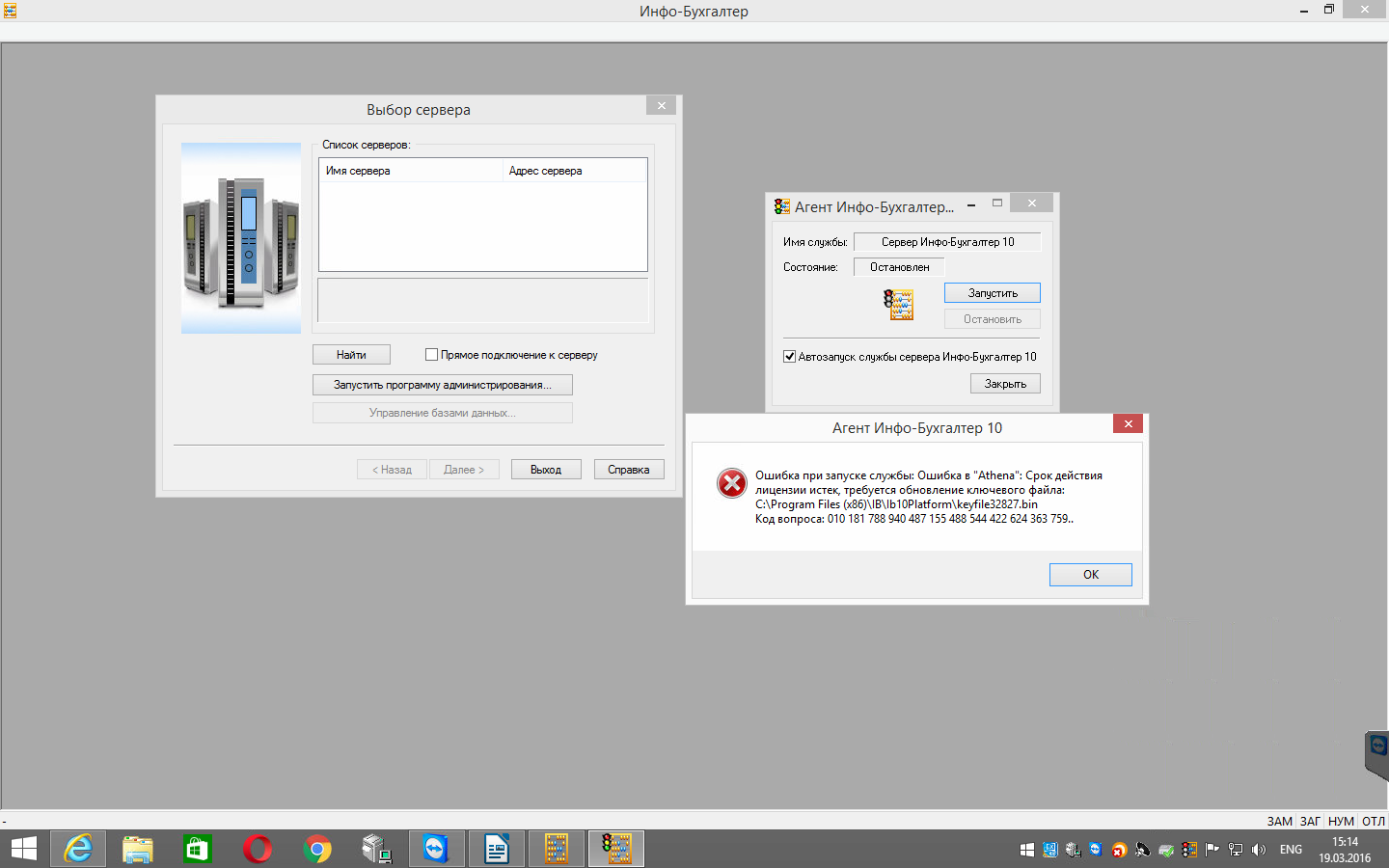The image size is (1389, 868).
Task: Open the Exchange-style tray icon
Action: 1050,850
